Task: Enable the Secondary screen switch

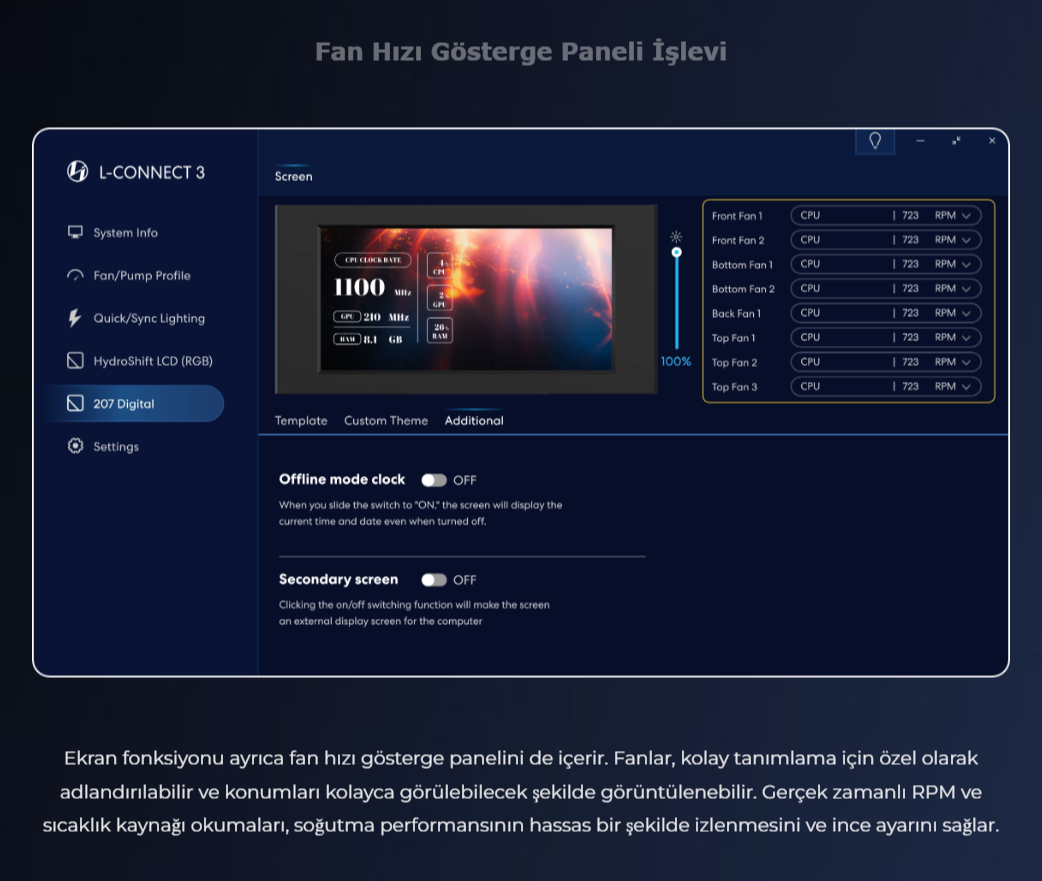Action: click(x=434, y=579)
